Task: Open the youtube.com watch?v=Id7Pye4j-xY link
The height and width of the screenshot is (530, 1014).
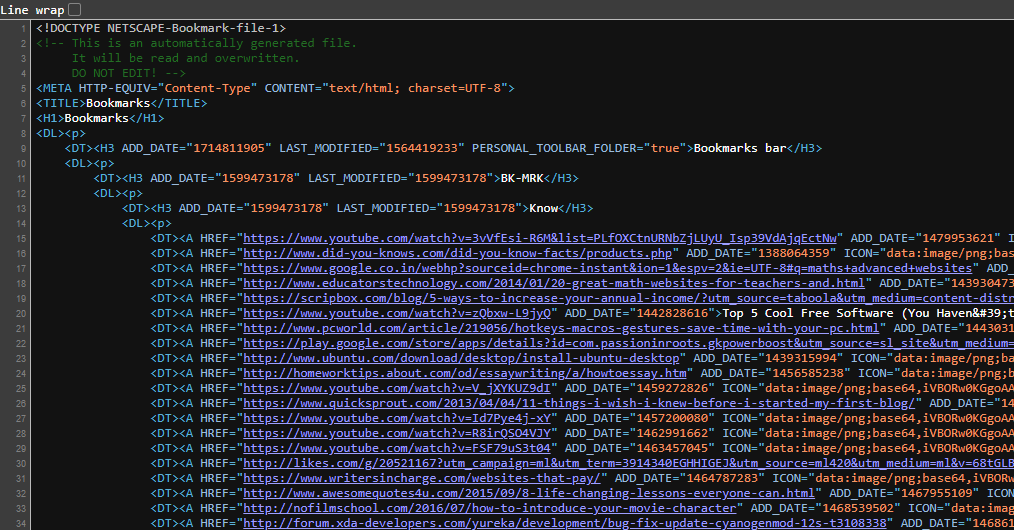Action: tap(397, 418)
